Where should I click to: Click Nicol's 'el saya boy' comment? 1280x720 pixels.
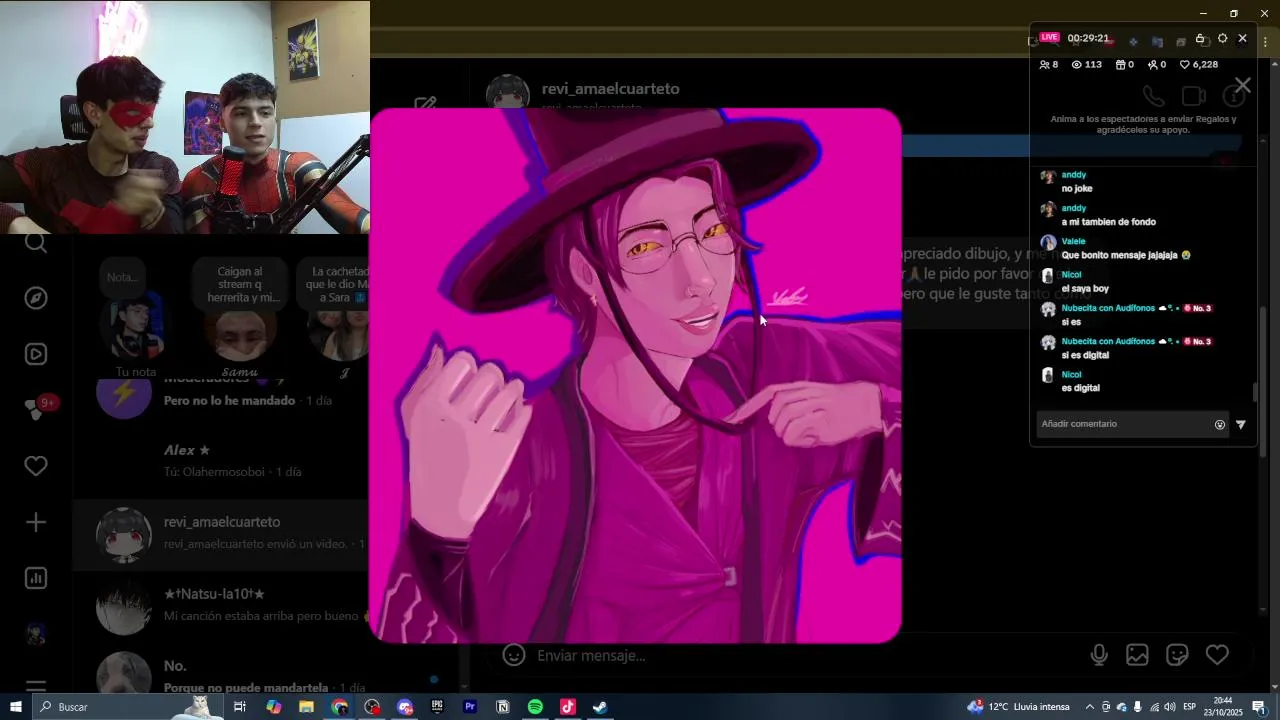(x=1085, y=288)
